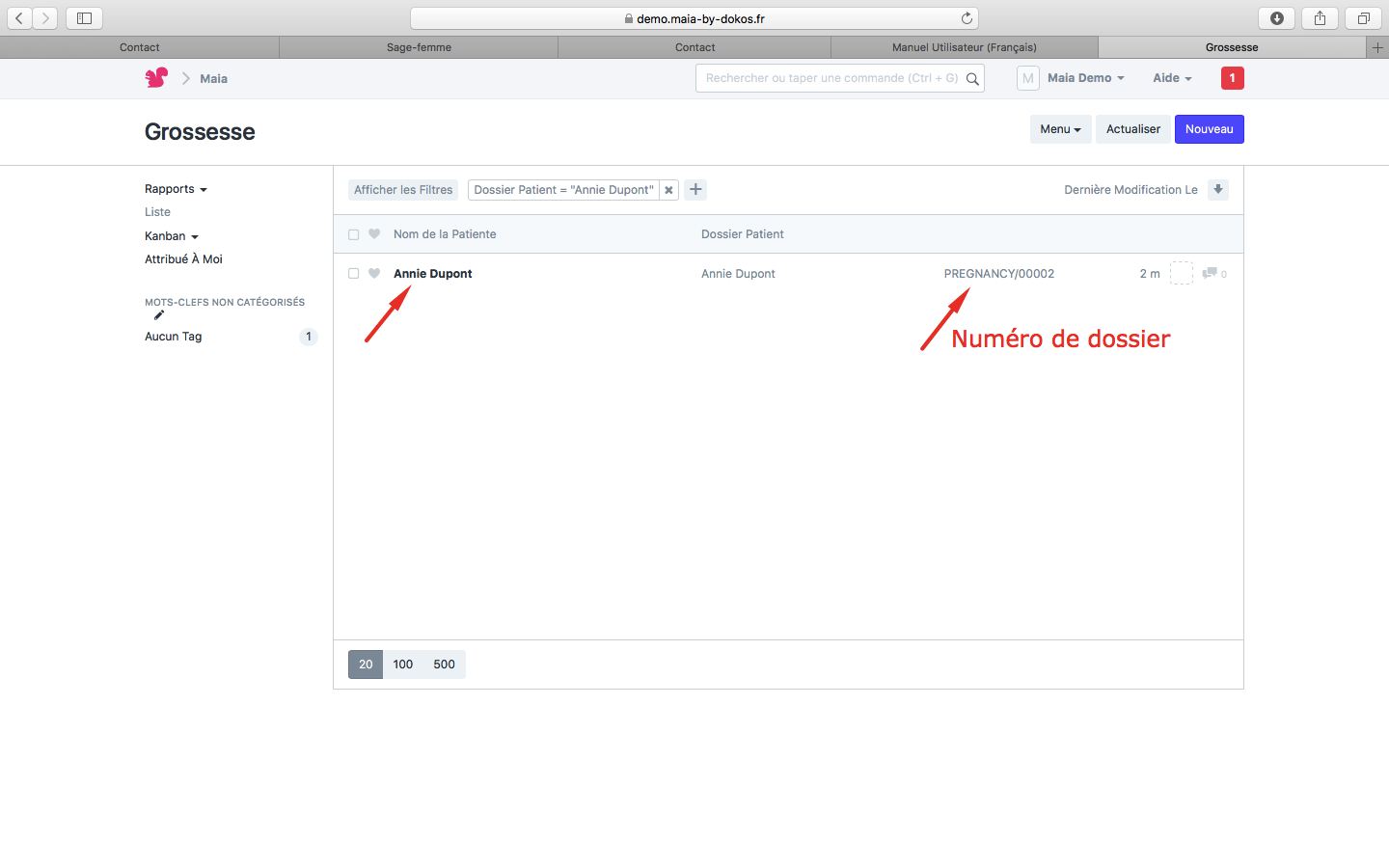Tick the Annie Dupont row checkbox

[354, 274]
